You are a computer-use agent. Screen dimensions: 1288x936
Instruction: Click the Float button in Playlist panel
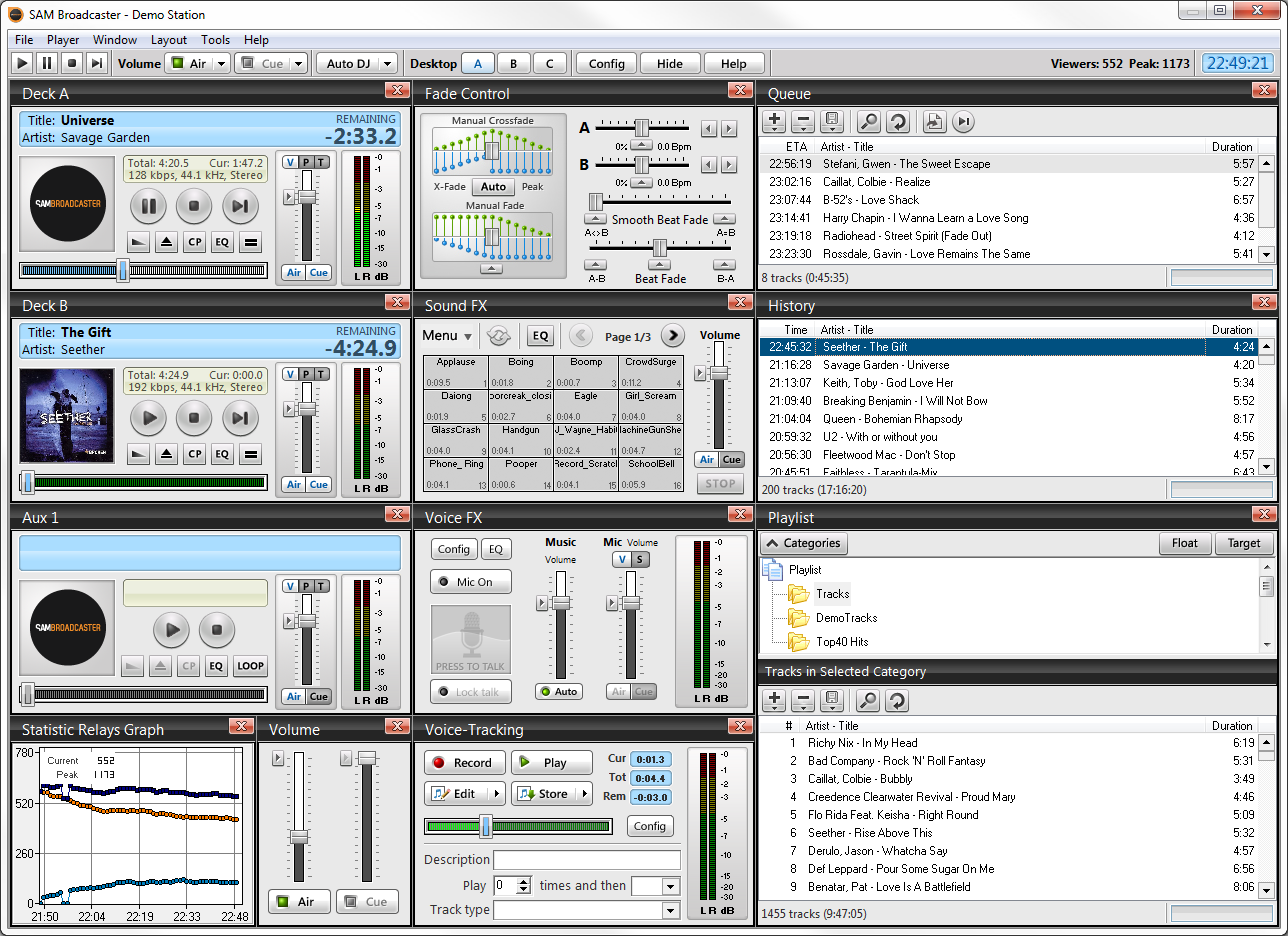(1184, 543)
